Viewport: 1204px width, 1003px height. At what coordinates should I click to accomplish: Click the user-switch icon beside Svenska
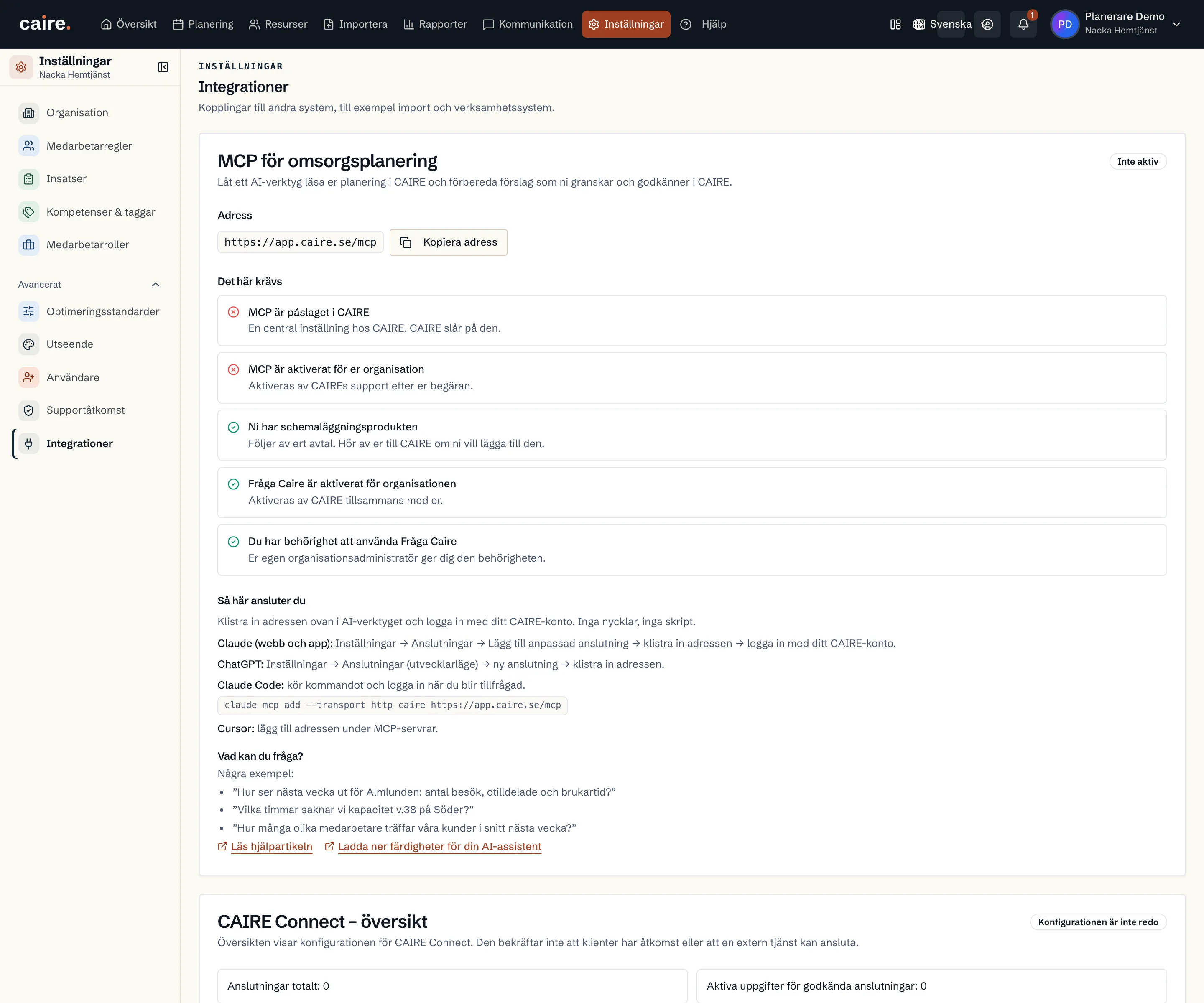987,24
